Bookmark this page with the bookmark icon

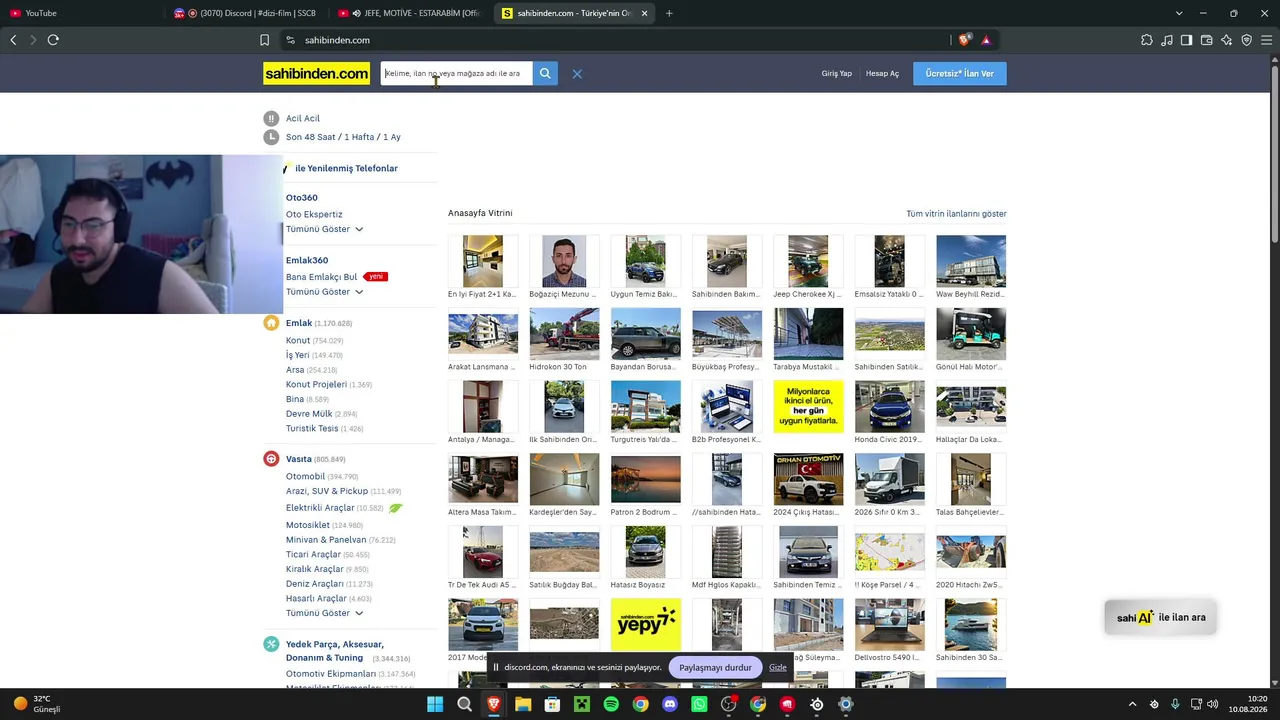264,40
